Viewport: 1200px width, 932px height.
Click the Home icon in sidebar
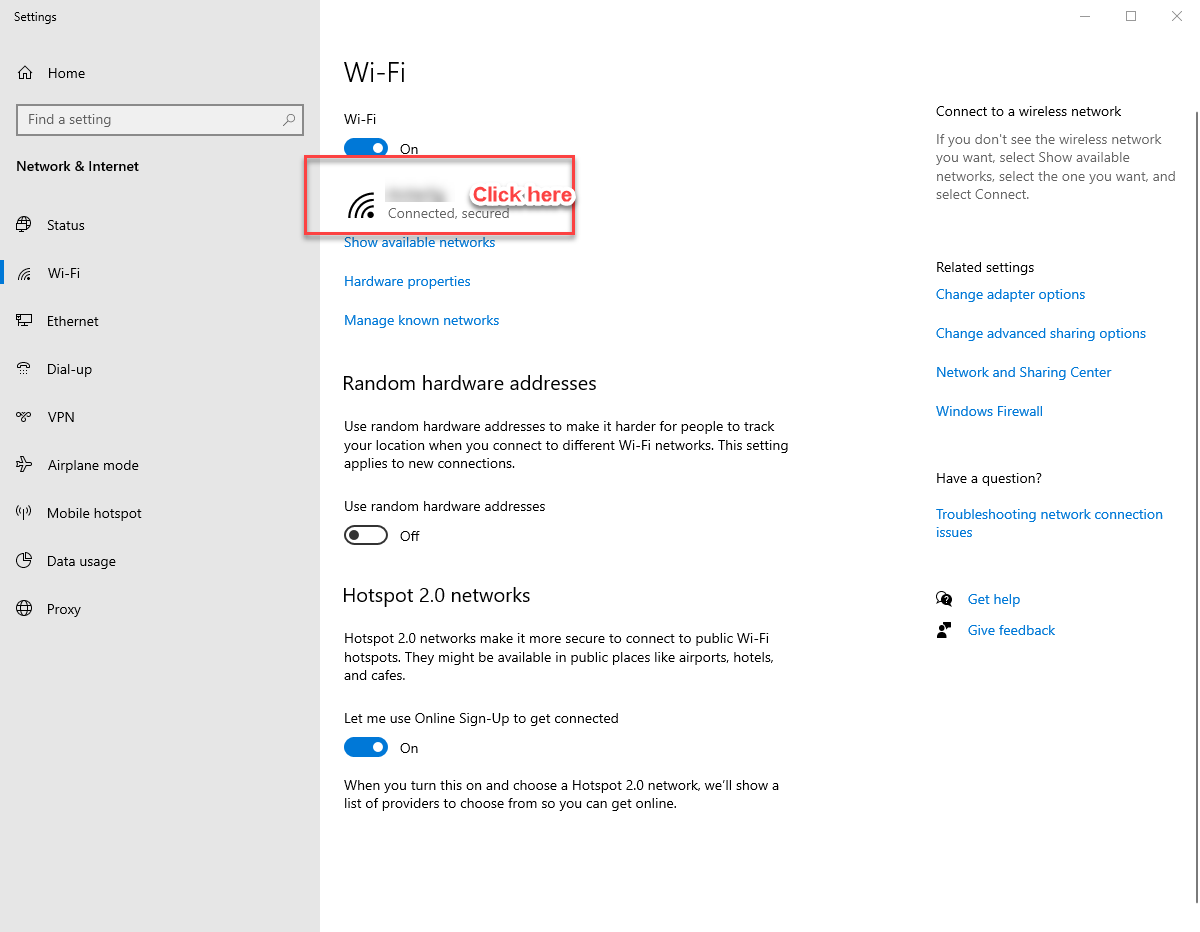coord(25,73)
